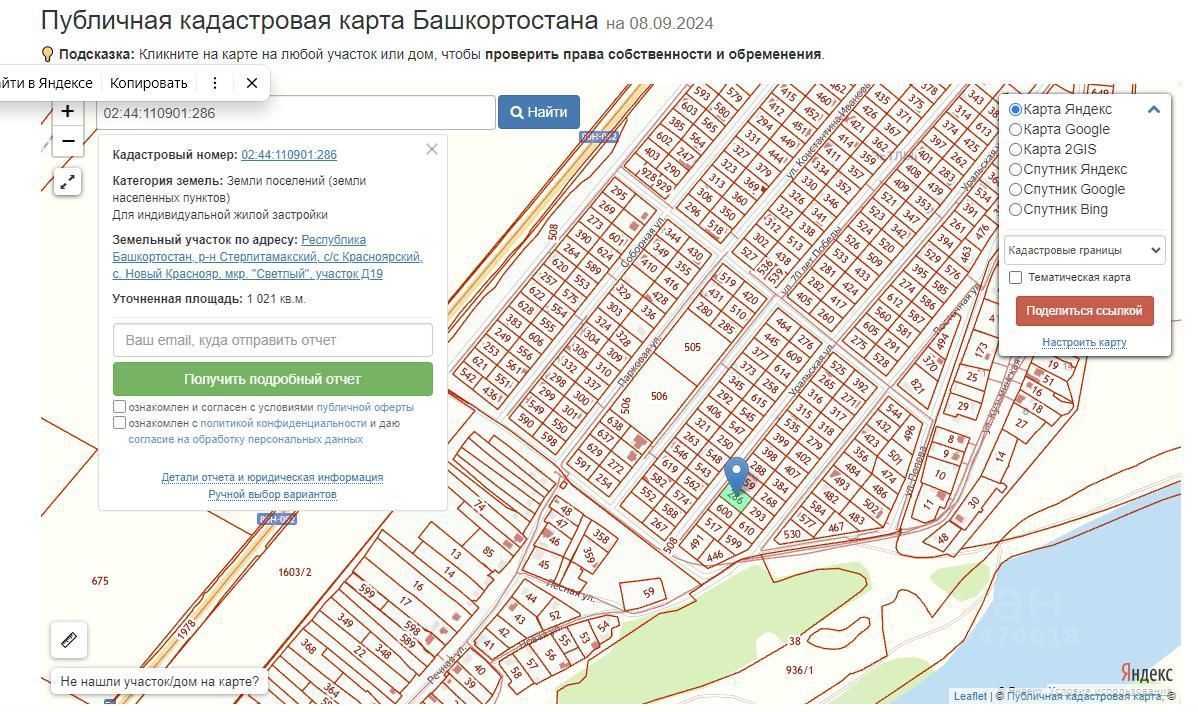Toggle fullscreen map view
The image size is (1198, 712).
(67, 182)
